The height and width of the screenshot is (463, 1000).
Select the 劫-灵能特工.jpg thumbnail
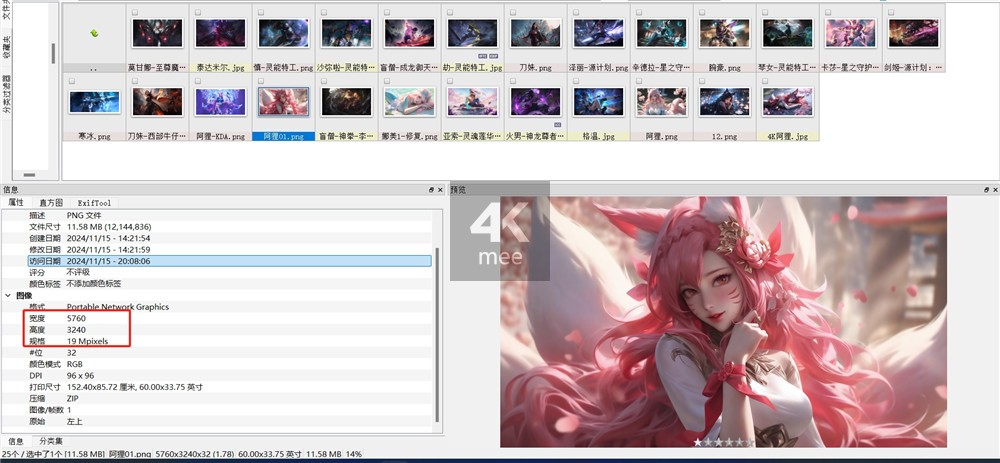click(473, 33)
